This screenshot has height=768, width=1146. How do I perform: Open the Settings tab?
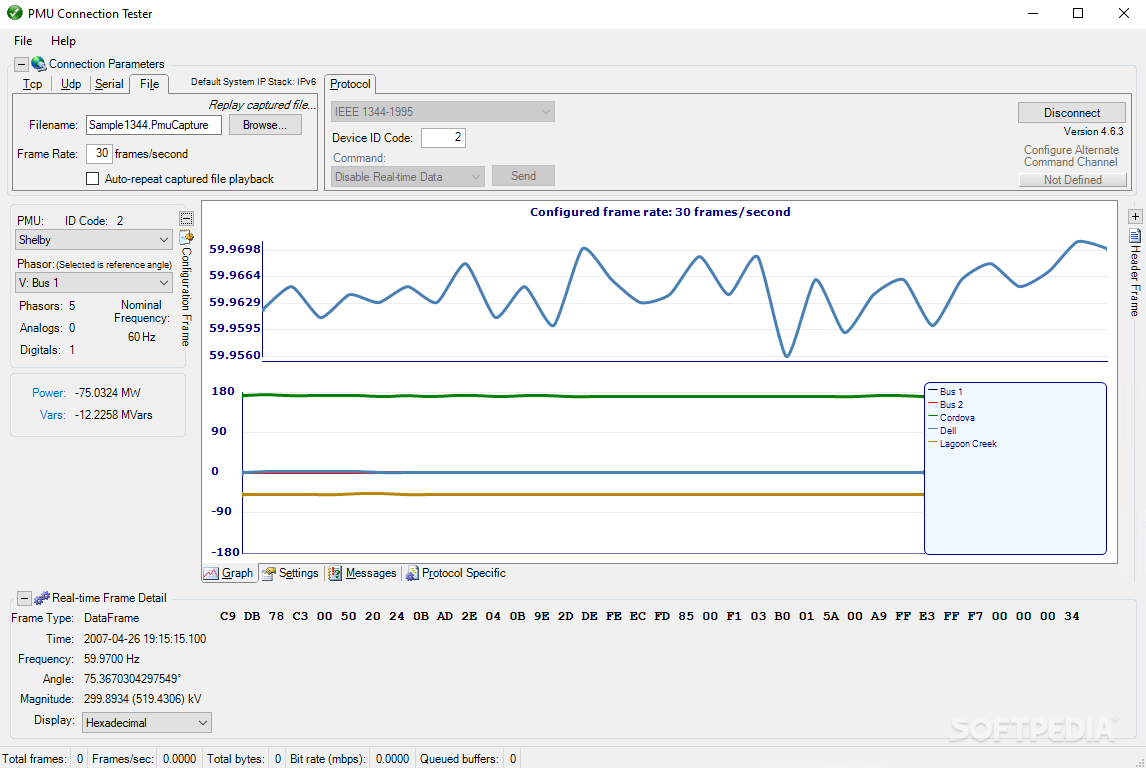pyautogui.click(x=292, y=574)
